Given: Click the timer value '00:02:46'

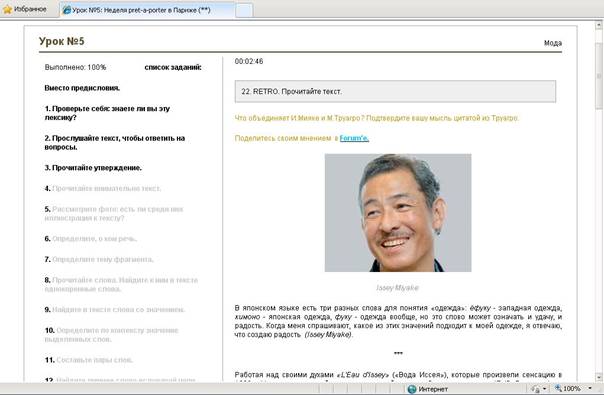Looking at the screenshot, I should (x=249, y=61).
